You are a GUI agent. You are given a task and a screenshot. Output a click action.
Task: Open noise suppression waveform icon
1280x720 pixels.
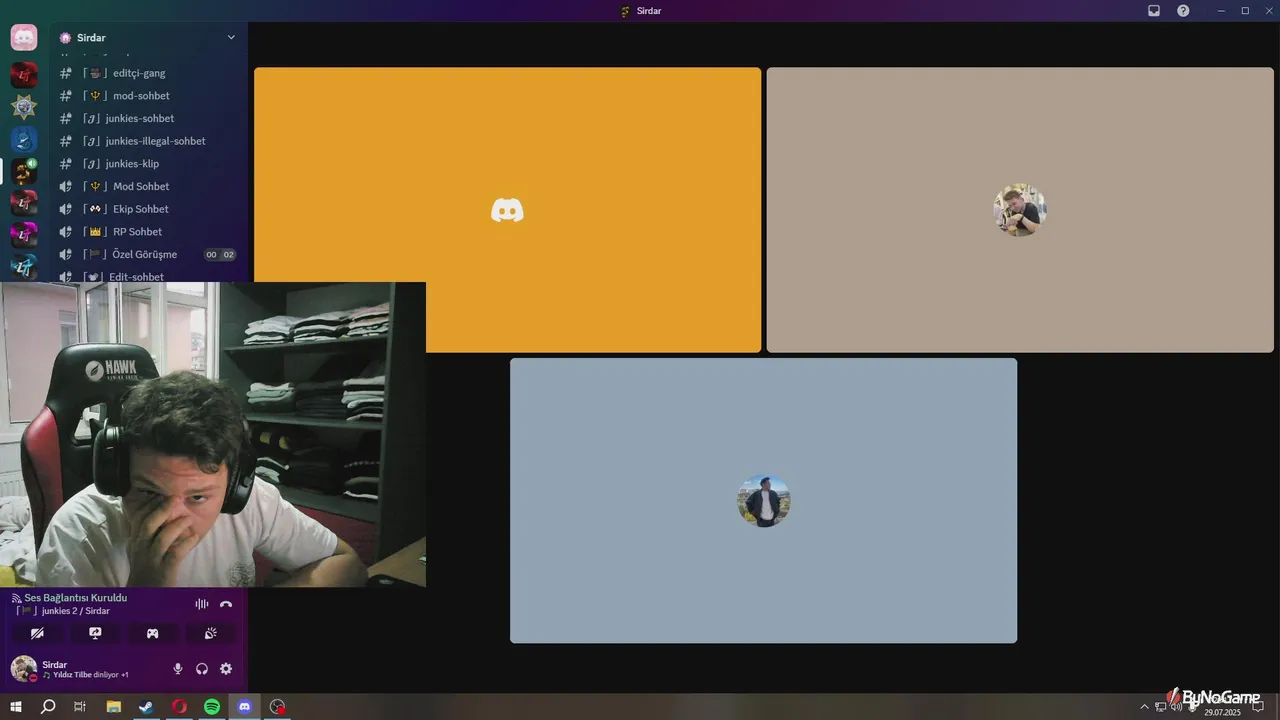(202, 604)
